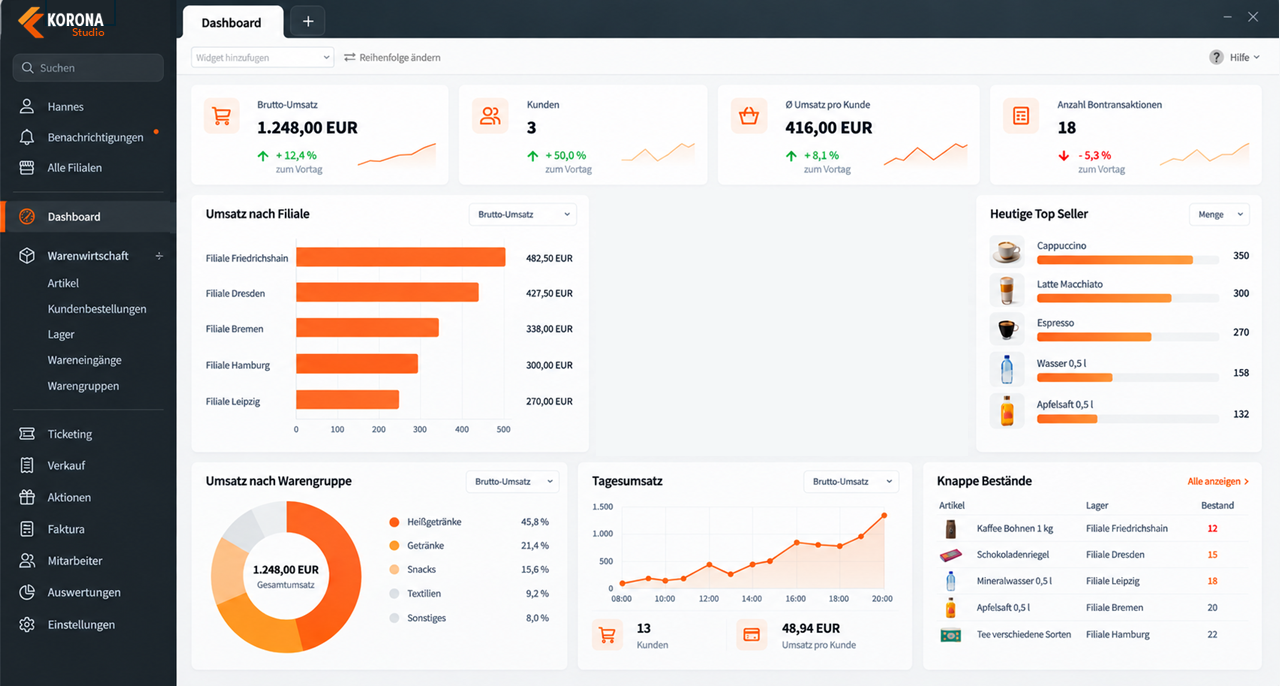The image size is (1280, 686).
Task: Click the Einstellungen label in sidebar
Action: pos(81,625)
